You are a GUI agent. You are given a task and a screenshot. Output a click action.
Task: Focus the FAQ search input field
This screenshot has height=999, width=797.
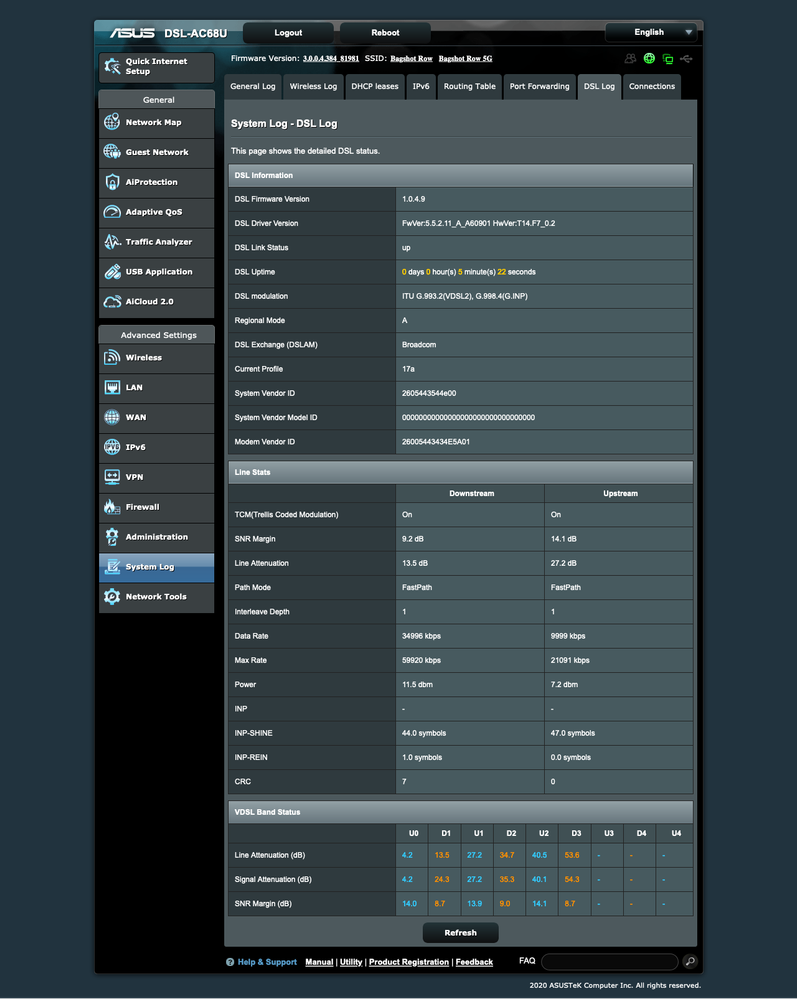click(610, 961)
